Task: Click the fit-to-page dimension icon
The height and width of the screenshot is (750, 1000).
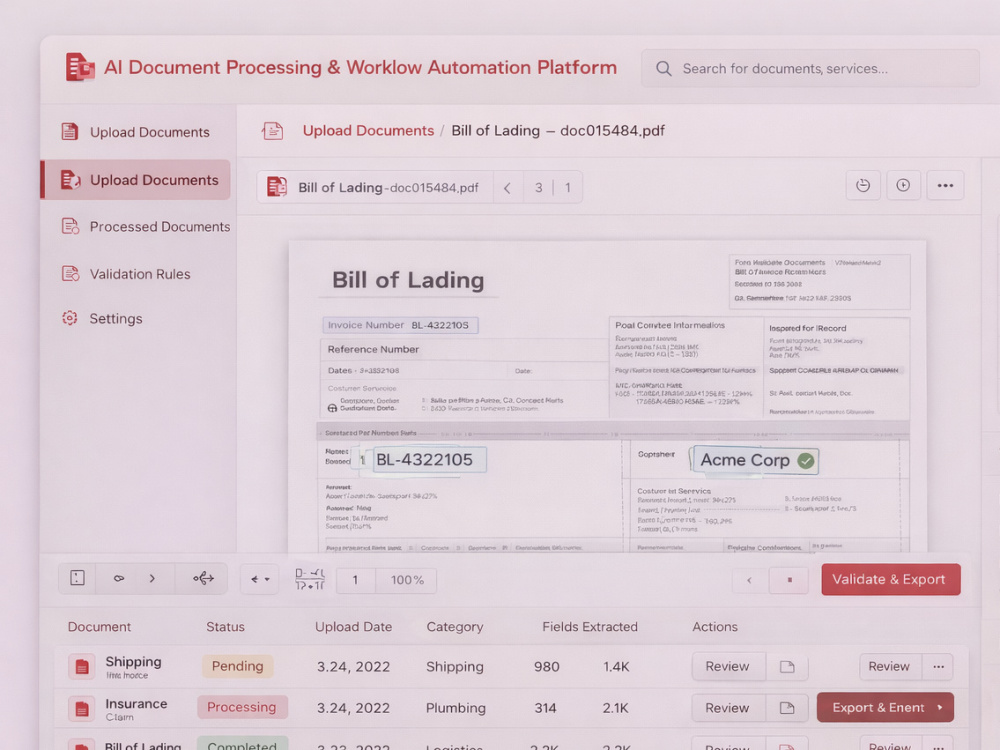Action: (x=310, y=579)
